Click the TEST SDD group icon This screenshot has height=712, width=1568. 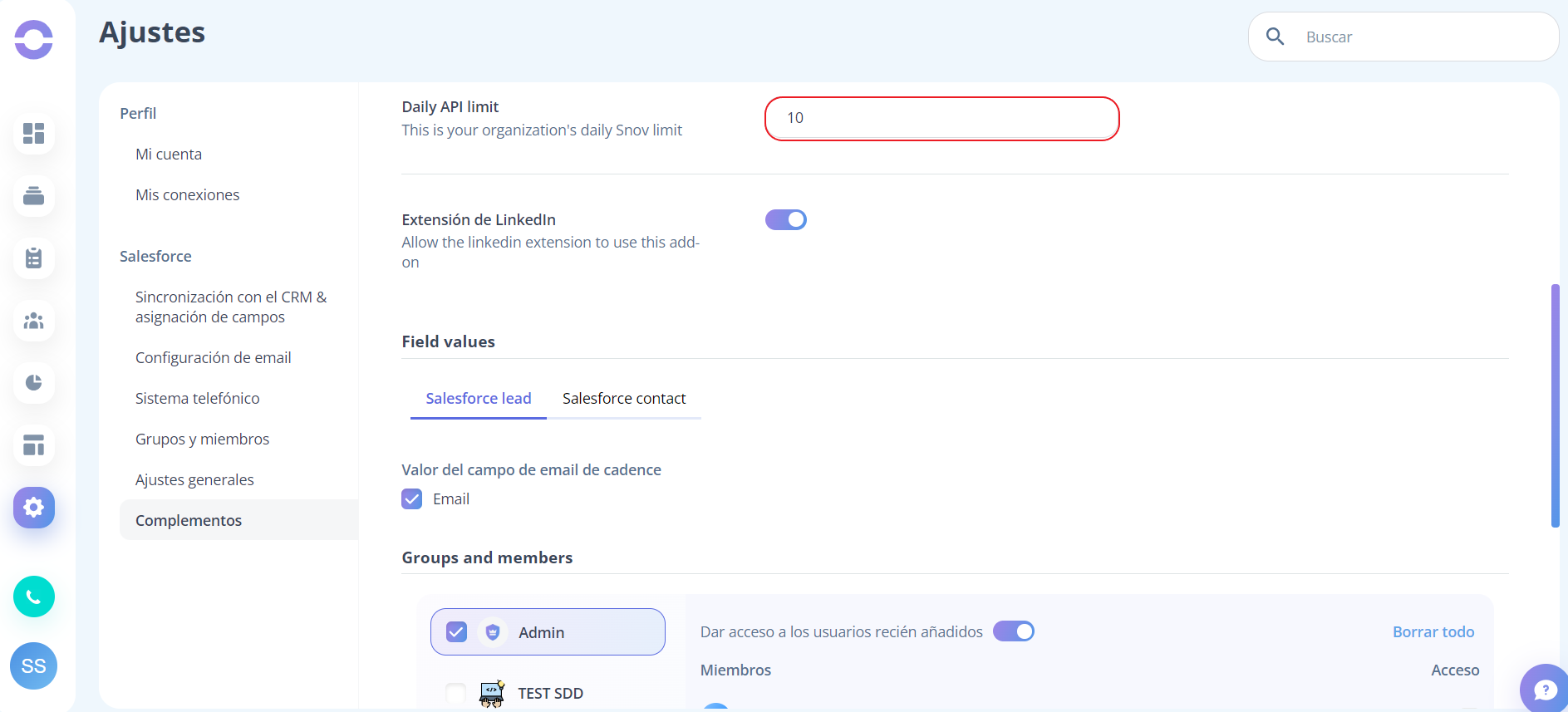coord(492,694)
